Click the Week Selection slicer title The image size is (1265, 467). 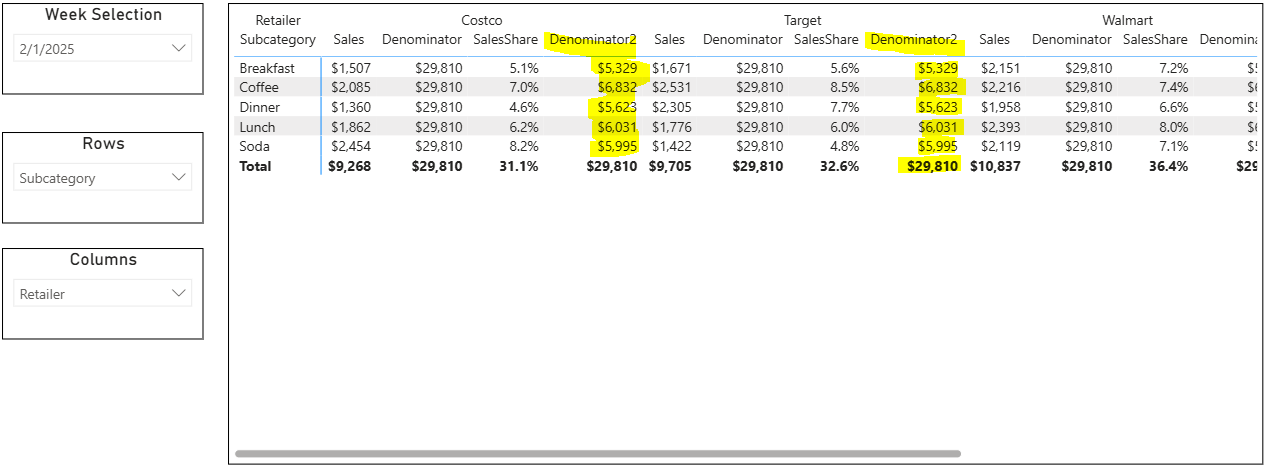(103, 15)
